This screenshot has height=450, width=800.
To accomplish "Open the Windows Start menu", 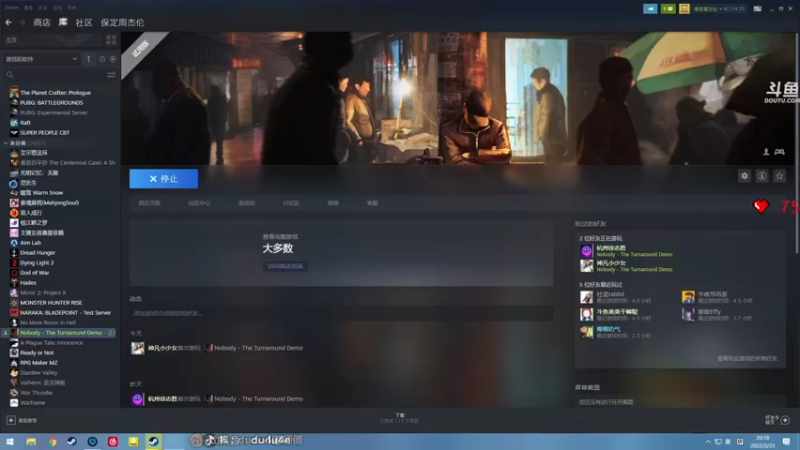I will [x=10, y=441].
